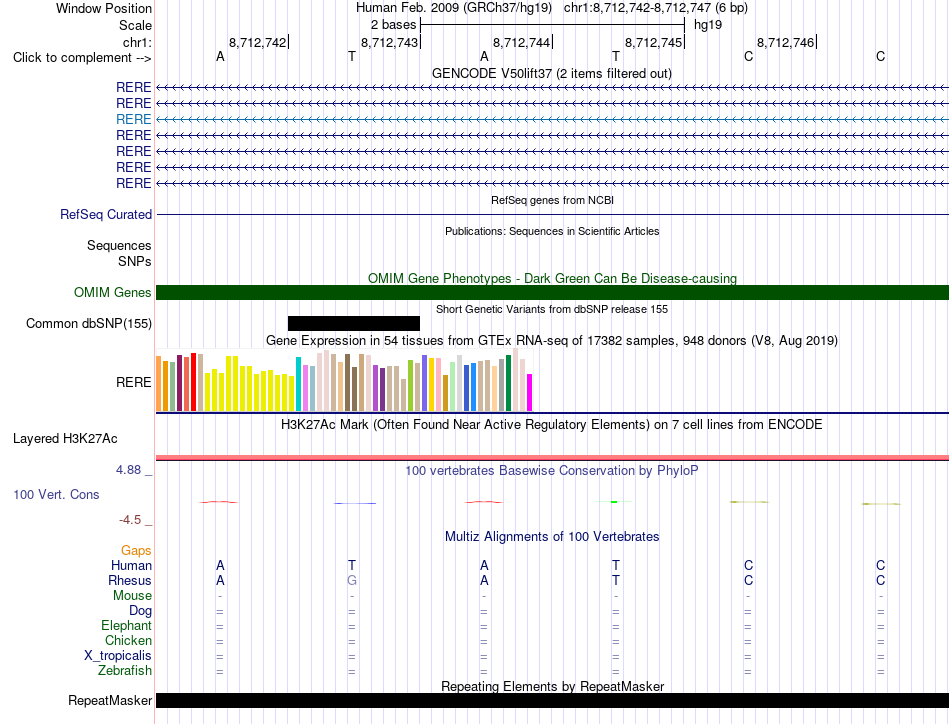
Task: Click the 'Human' species label
Action: click(131, 565)
